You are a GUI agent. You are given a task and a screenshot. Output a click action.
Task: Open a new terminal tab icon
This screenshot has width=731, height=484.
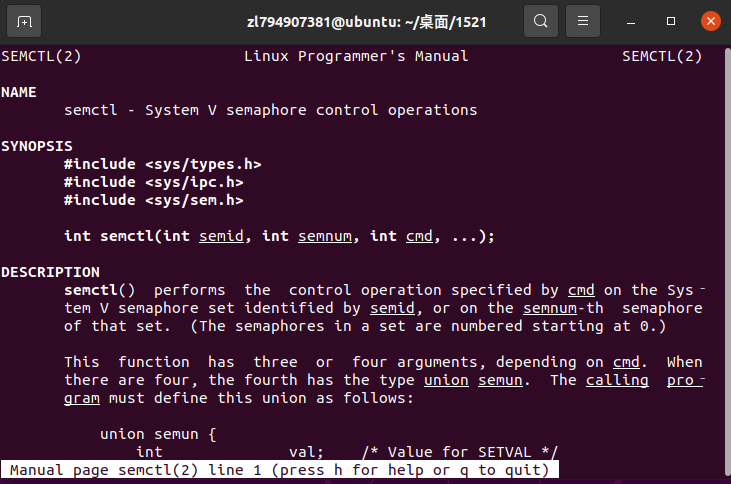[x=24, y=21]
